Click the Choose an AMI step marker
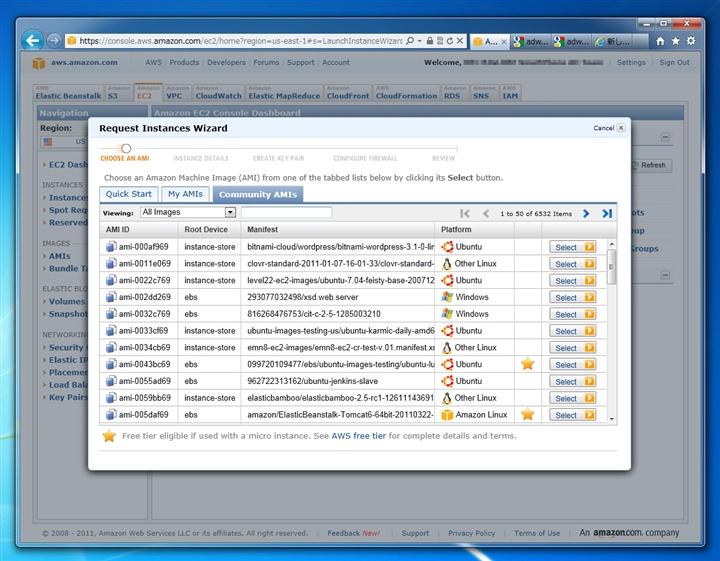The width and height of the screenshot is (720, 561). click(126, 148)
